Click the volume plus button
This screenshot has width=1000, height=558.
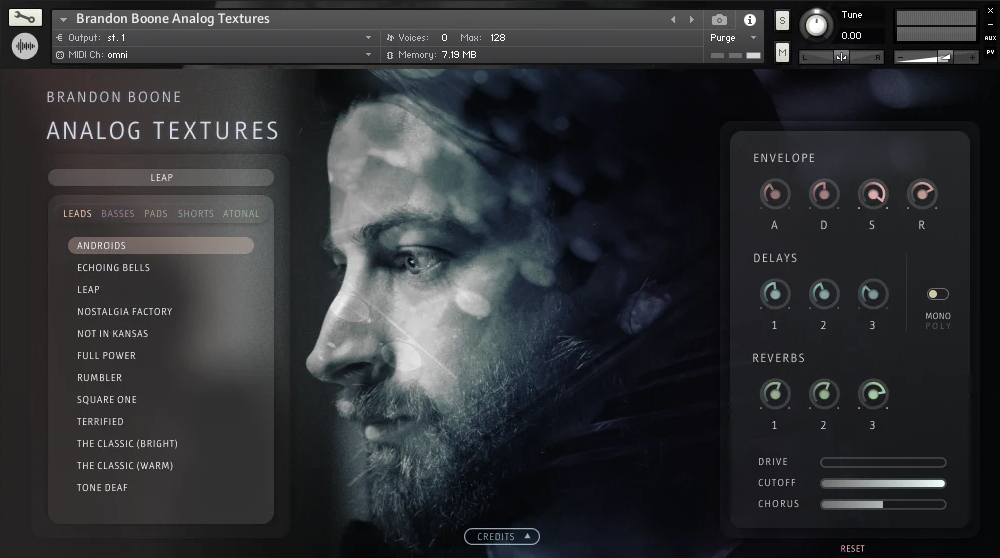tap(972, 57)
